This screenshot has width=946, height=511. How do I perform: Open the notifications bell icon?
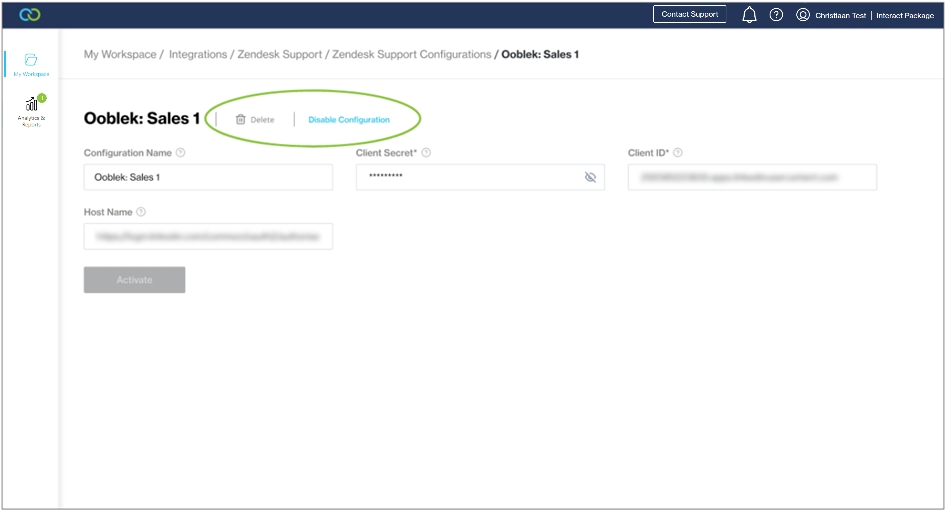pos(749,15)
